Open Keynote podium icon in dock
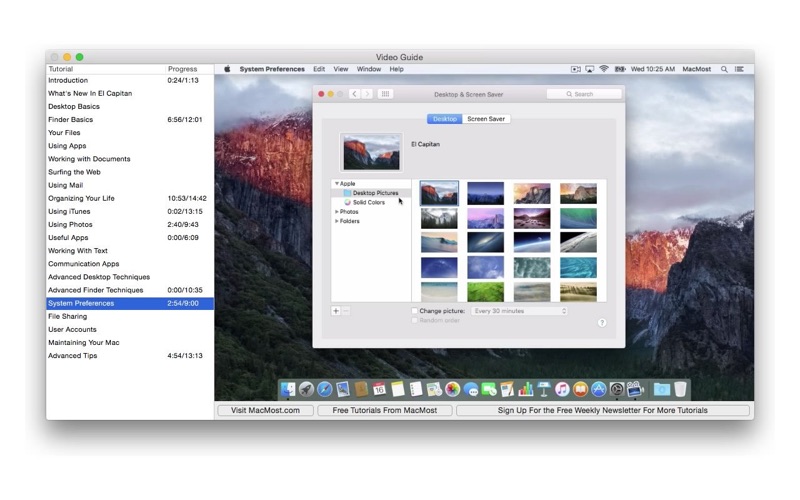This screenshot has height=500, width=800. pyautogui.click(x=544, y=389)
